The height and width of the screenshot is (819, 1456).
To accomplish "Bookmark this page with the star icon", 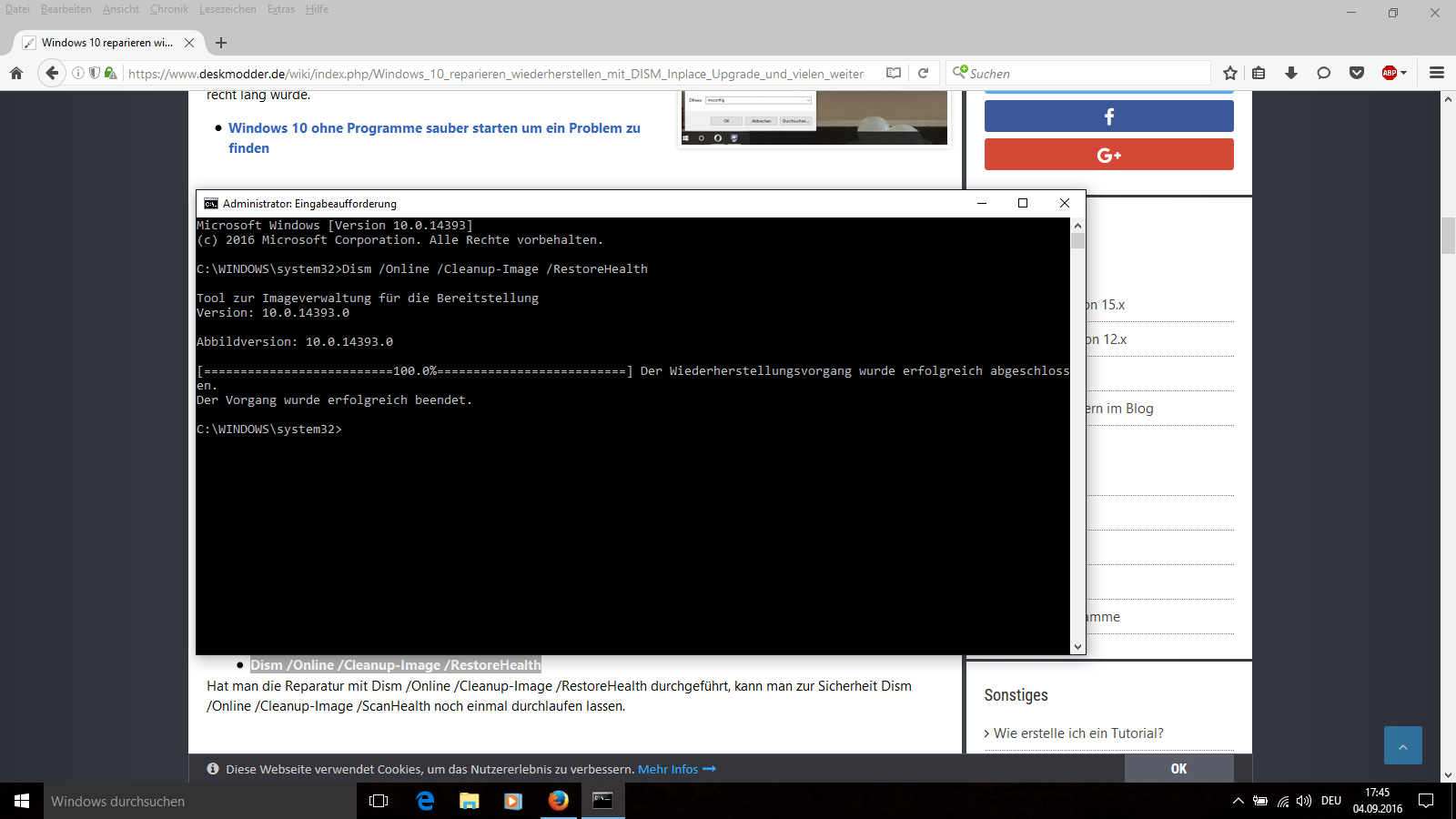I will coord(1230,73).
